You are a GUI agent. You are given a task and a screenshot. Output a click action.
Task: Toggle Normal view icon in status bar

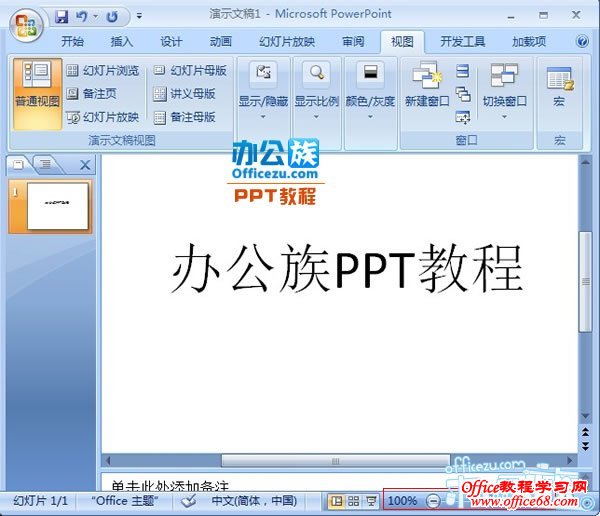click(x=336, y=501)
